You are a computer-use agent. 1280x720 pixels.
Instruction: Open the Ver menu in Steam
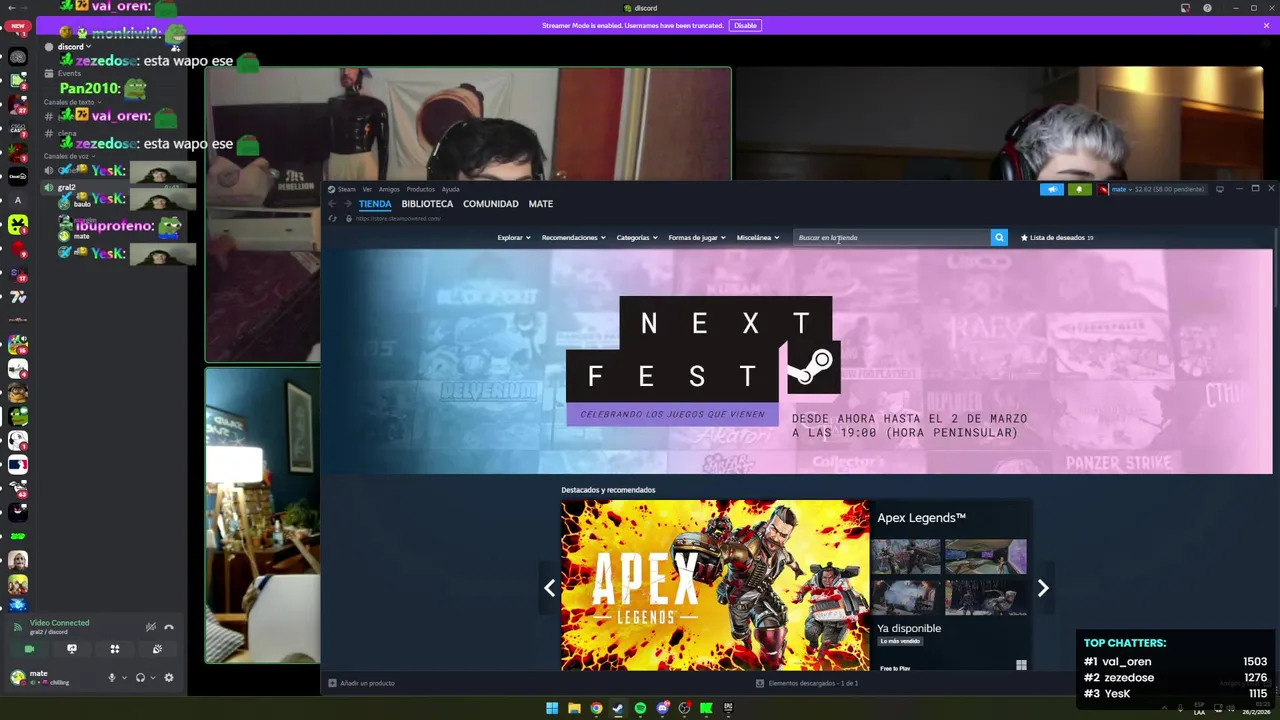367,189
